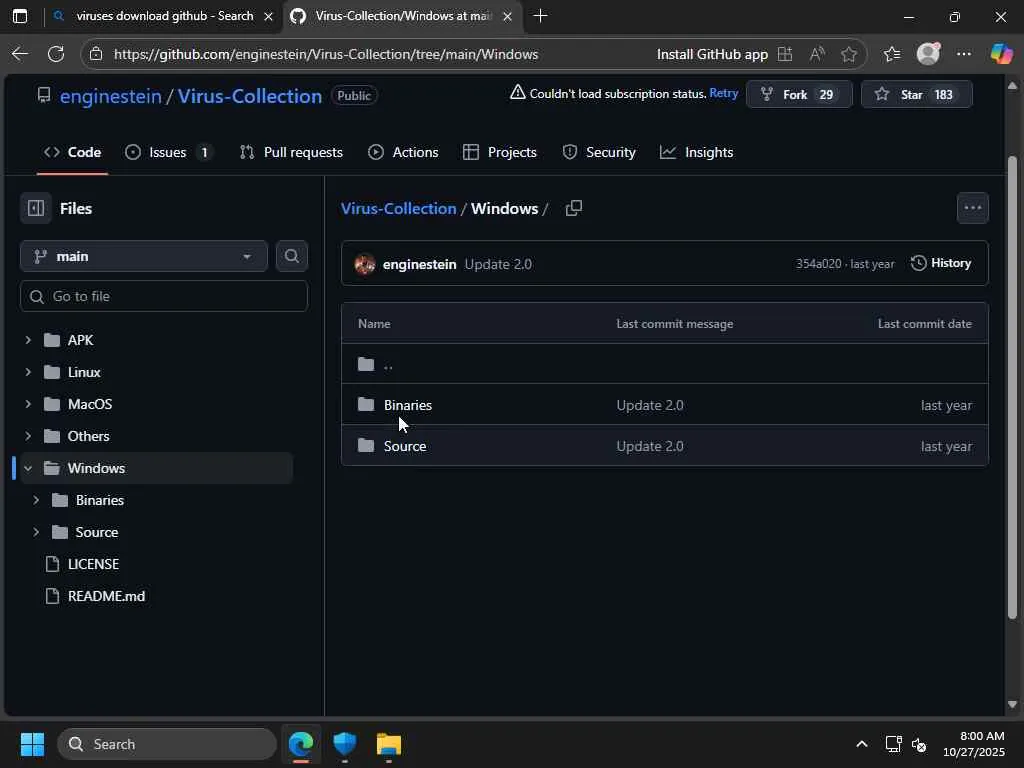
Task: Open the Projects tab
Action: [x=500, y=152]
